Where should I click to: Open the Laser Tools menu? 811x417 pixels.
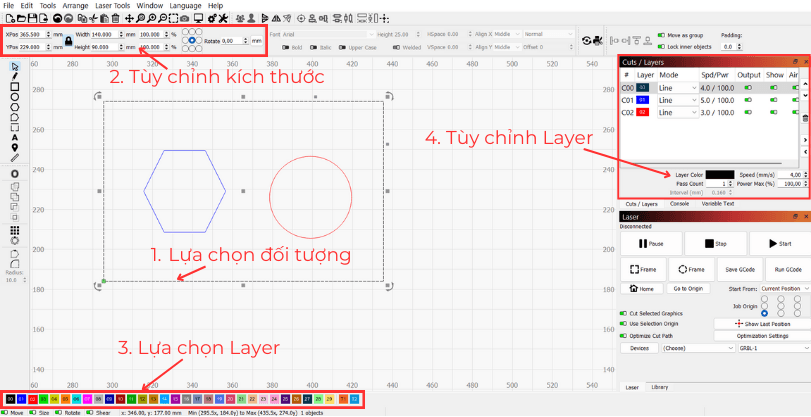[112, 6]
